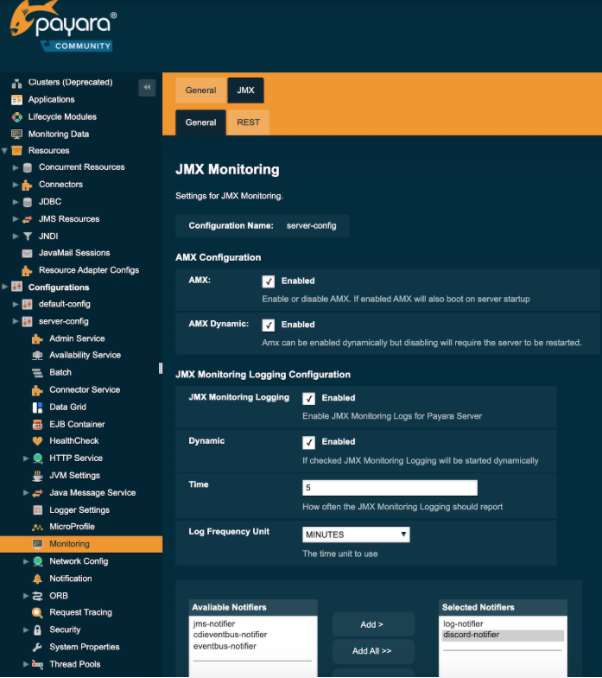Expand the HTTP Service tree node

(x=27, y=458)
